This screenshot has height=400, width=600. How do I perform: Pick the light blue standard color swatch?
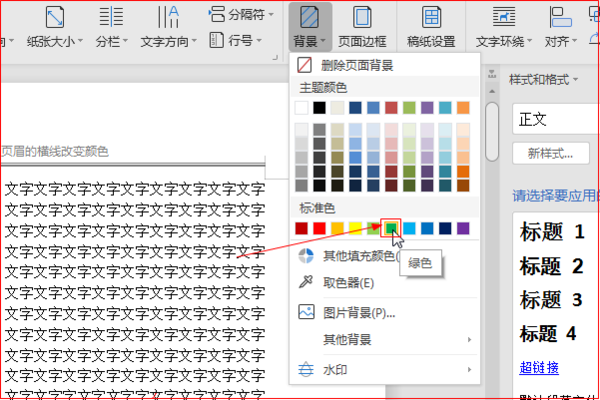[x=409, y=228]
